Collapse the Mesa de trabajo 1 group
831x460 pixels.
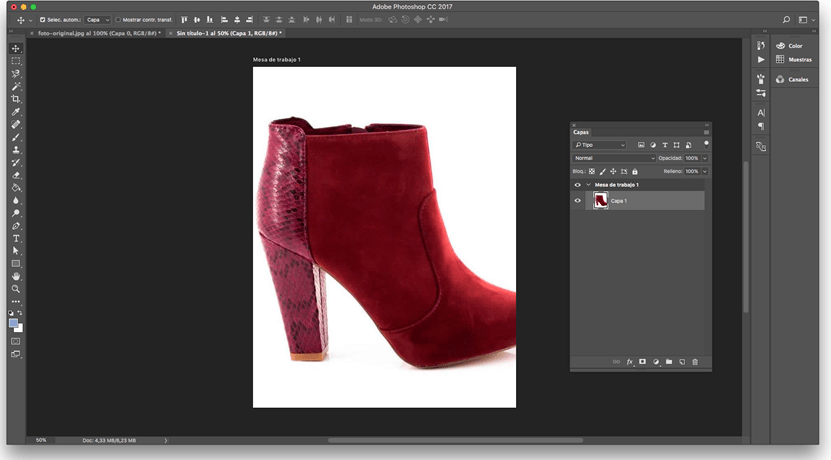click(588, 185)
